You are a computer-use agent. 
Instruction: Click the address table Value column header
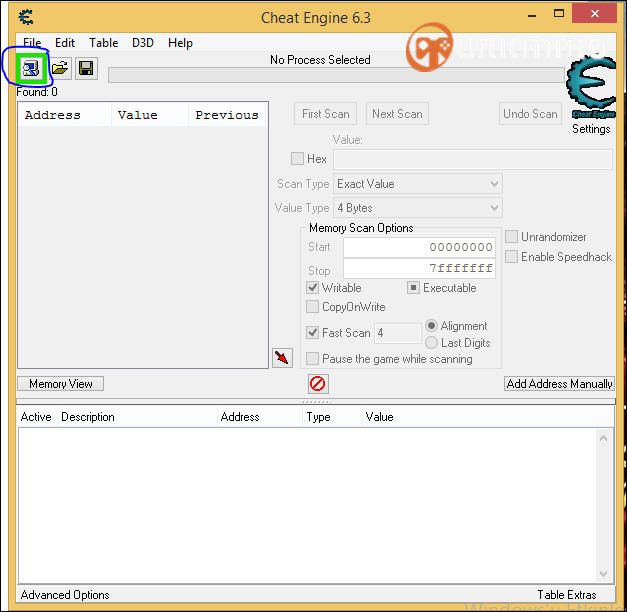point(488,417)
